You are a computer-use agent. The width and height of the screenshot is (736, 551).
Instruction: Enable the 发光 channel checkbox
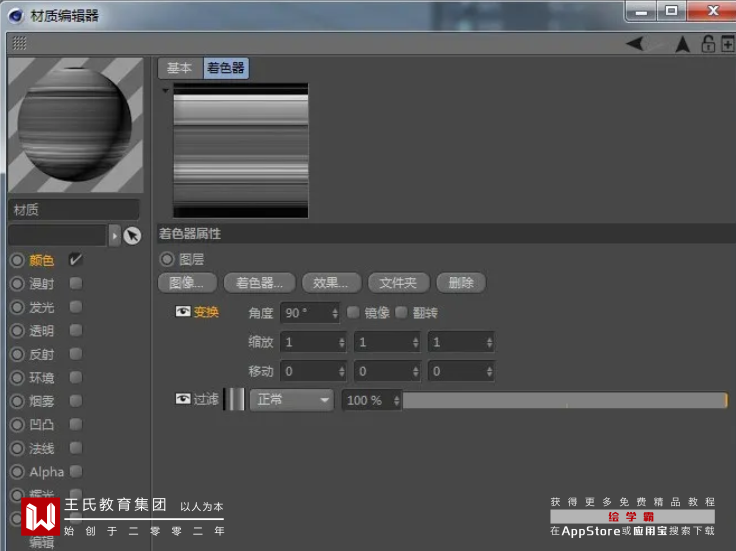point(76,306)
